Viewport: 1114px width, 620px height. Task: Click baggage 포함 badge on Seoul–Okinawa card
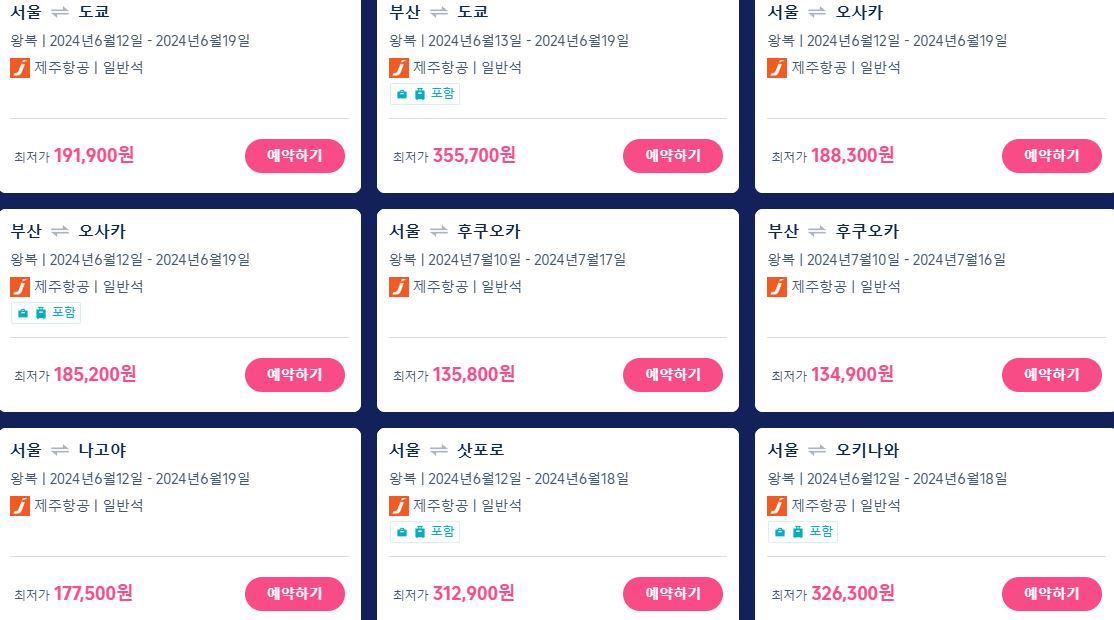pyautogui.click(x=803, y=532)
